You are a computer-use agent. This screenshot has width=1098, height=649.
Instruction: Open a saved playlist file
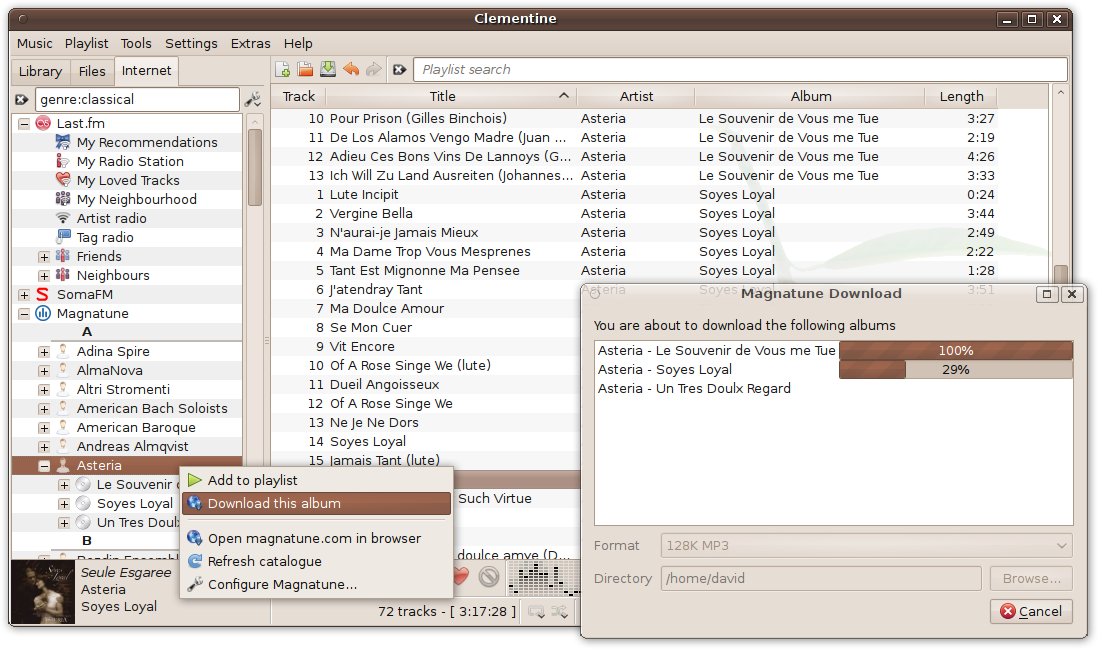click(x=305, y=69)
